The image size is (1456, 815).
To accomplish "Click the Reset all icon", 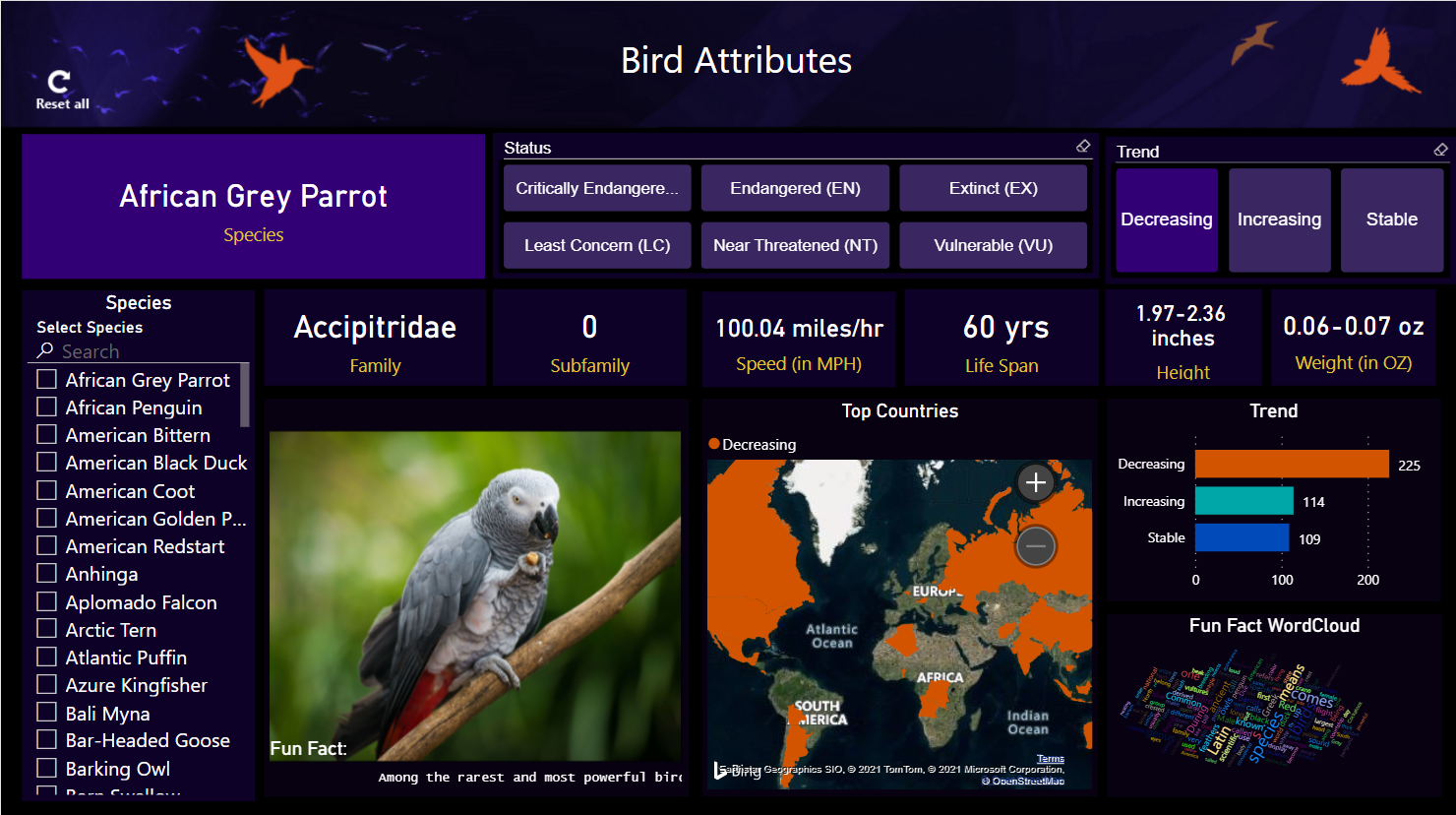I will coord(59,82).
